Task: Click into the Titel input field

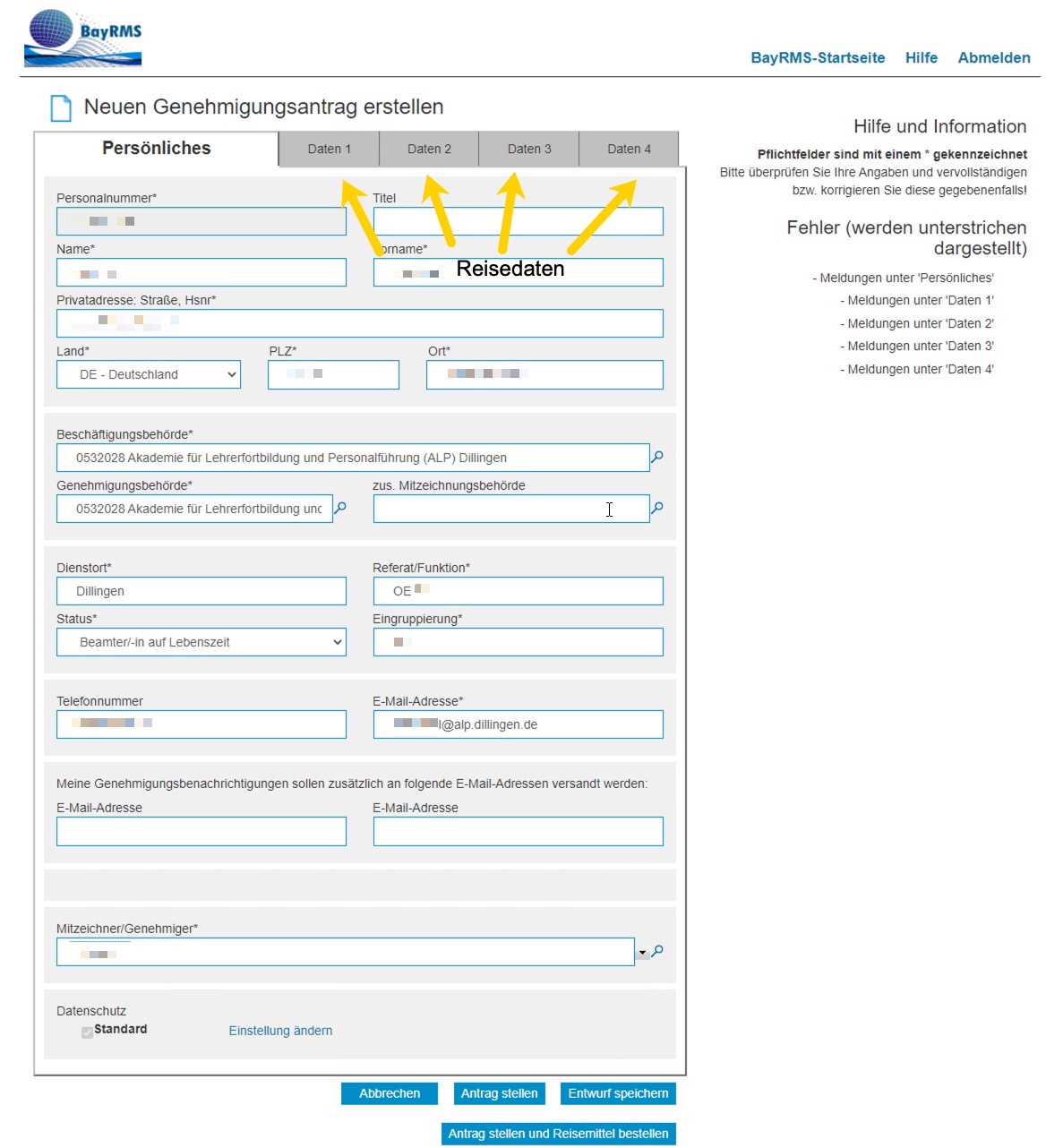Action: coord(518,221)
